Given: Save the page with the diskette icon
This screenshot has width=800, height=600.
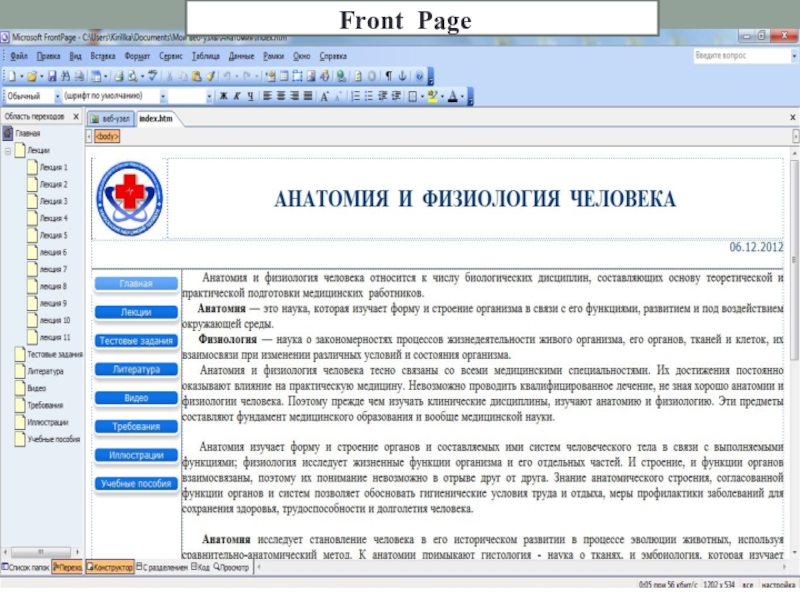Looking at the screenshot, I should pyautogui.click(x=52, y=77).
